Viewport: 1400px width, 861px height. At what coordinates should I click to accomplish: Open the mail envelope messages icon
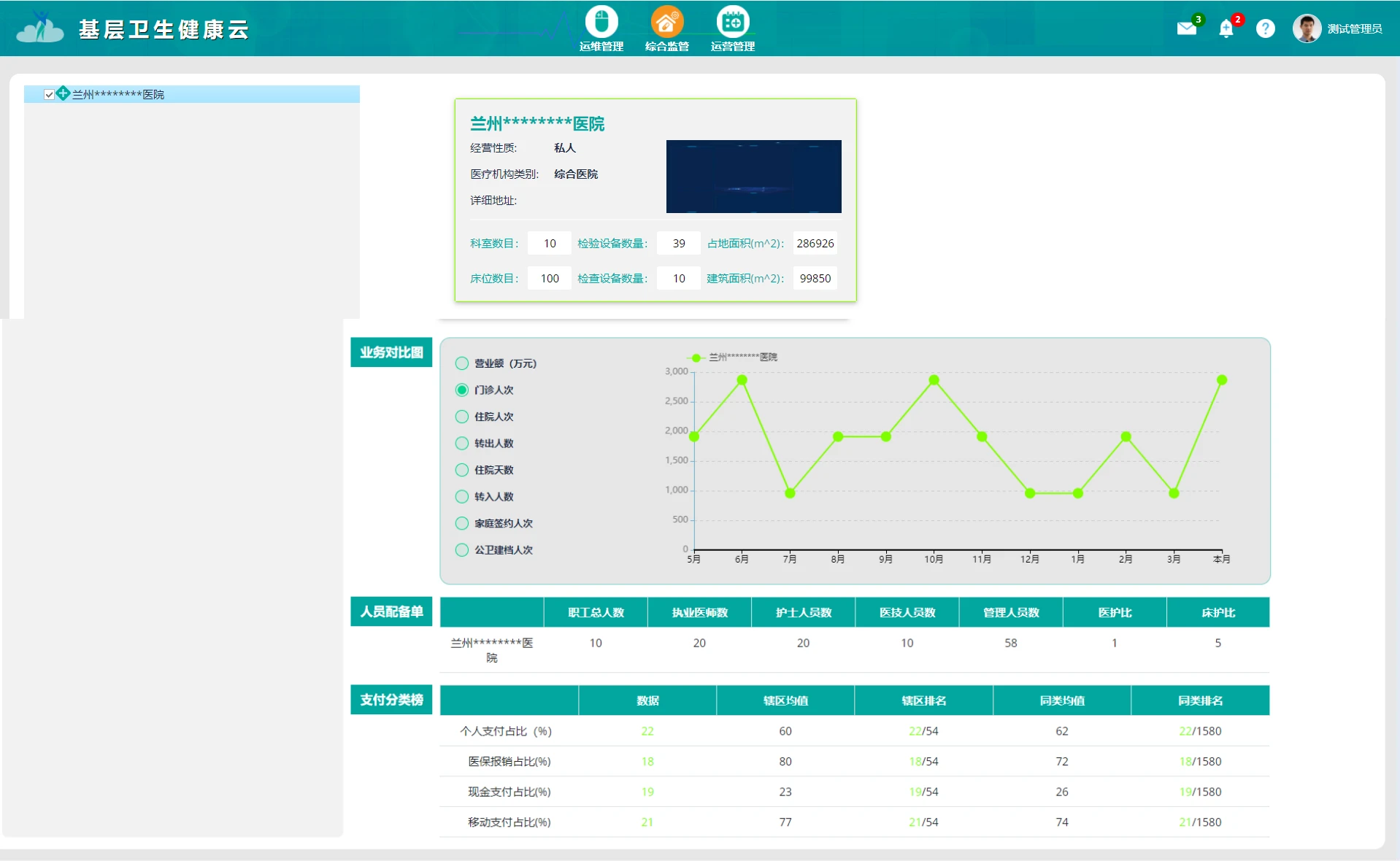click(x=1187, y=28)
